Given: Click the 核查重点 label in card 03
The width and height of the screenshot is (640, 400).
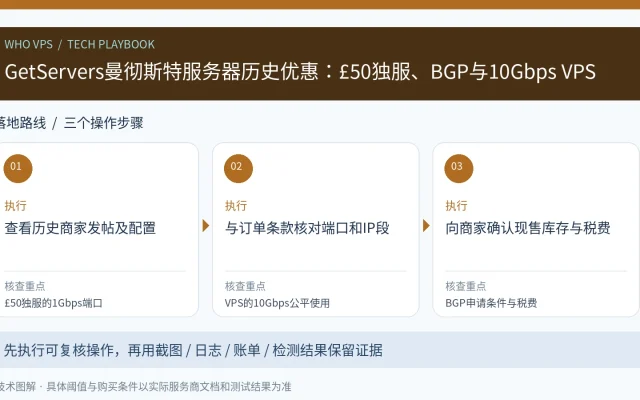Looking at the screenshot, I should (466, 286).
